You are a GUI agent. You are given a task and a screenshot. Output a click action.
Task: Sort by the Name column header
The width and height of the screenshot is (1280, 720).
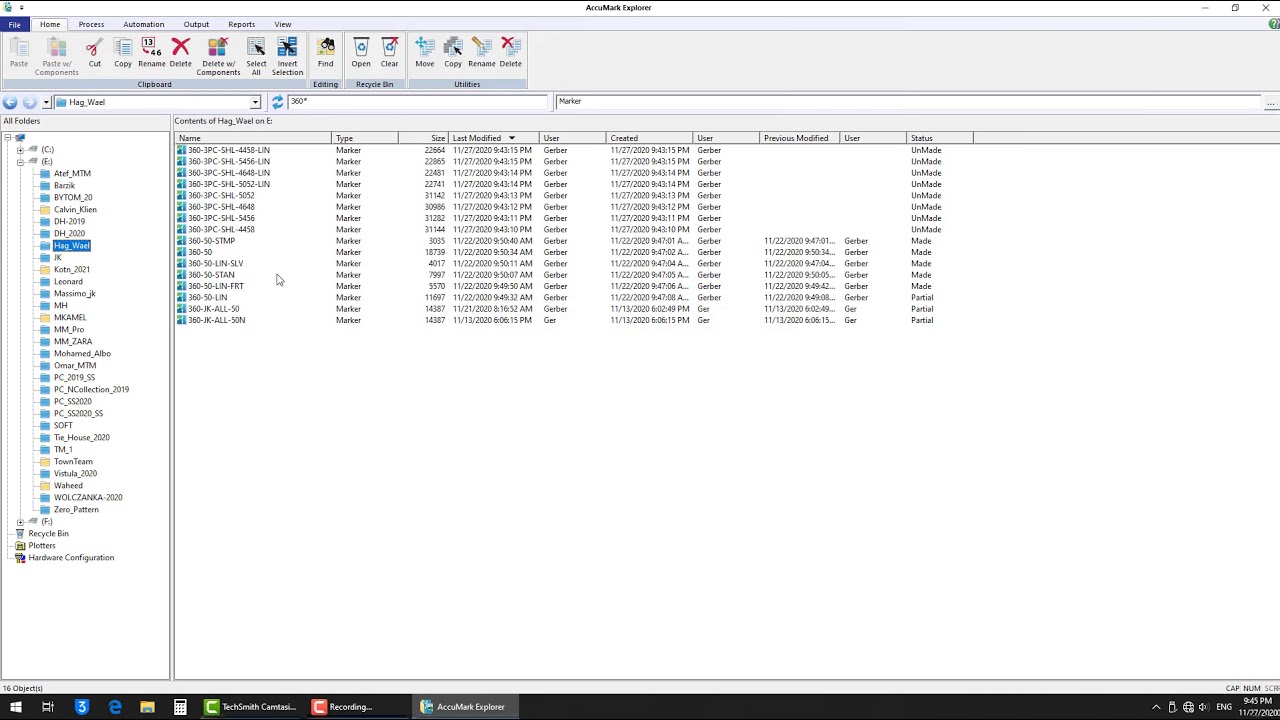pyautogui.click(x=253, y=138)
